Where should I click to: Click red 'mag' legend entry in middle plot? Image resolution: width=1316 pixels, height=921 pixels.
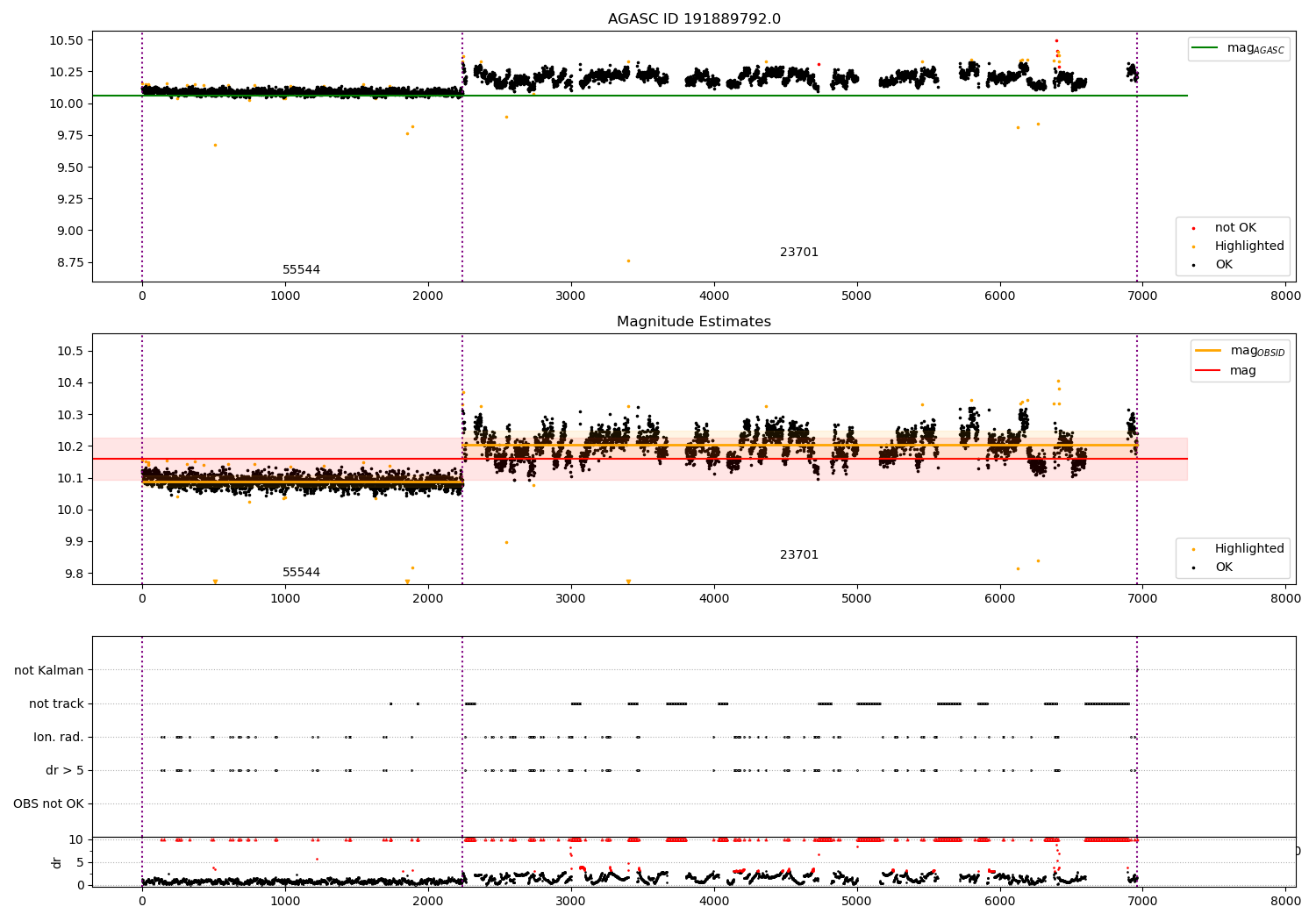1226,371
